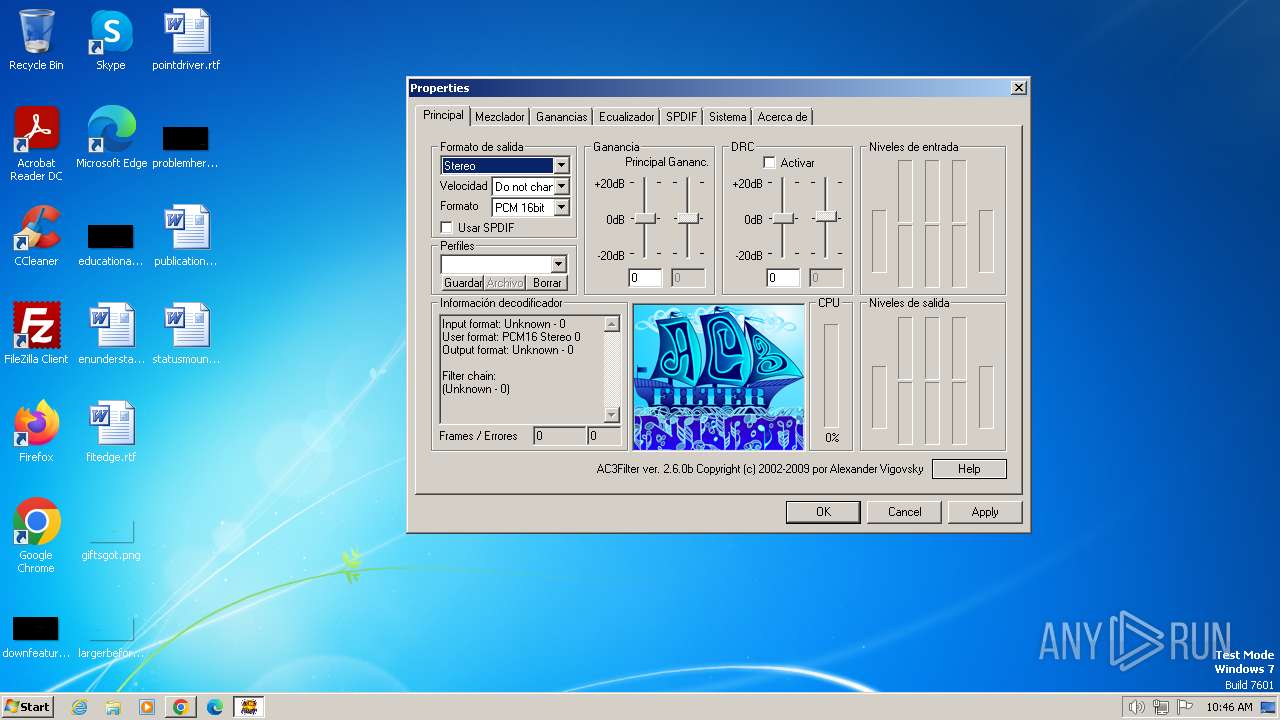Open the statusmoun document icon
The width and height of the screenshot is (1280, 720).
point(186,334)
